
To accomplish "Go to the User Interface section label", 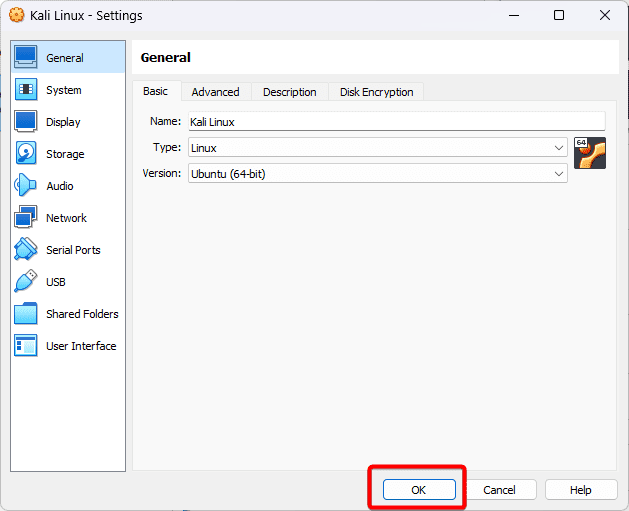I will click(81, 346).
